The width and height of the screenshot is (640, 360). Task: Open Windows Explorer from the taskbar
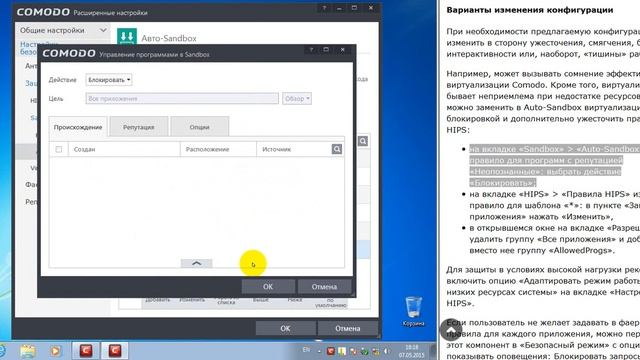click(x=28, y=351)
